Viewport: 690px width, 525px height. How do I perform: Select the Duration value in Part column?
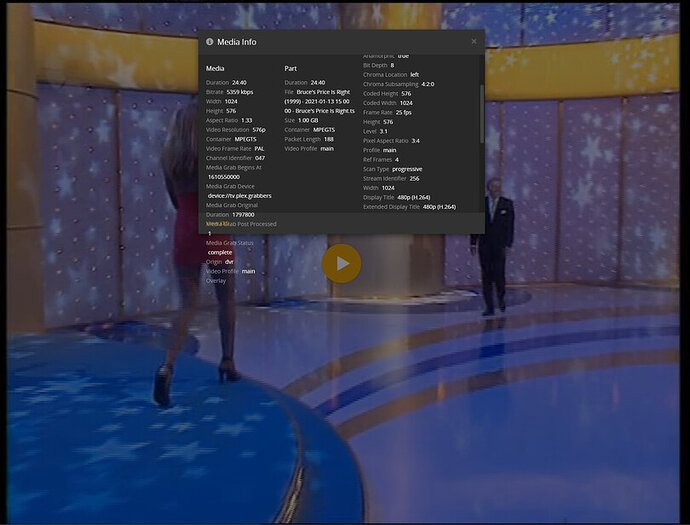(x=318, y=83)
